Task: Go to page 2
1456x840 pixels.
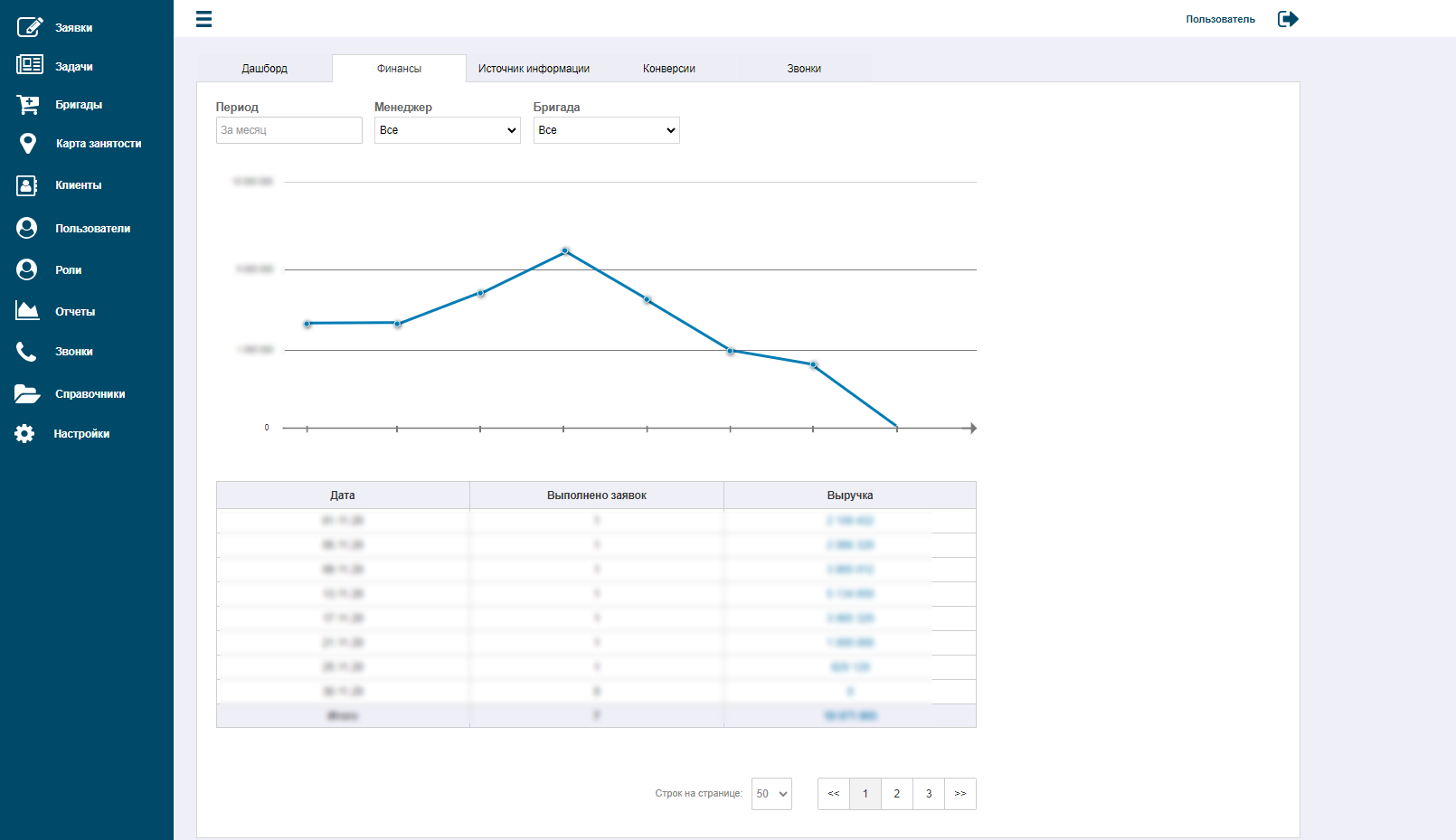Action: [897, 794]
